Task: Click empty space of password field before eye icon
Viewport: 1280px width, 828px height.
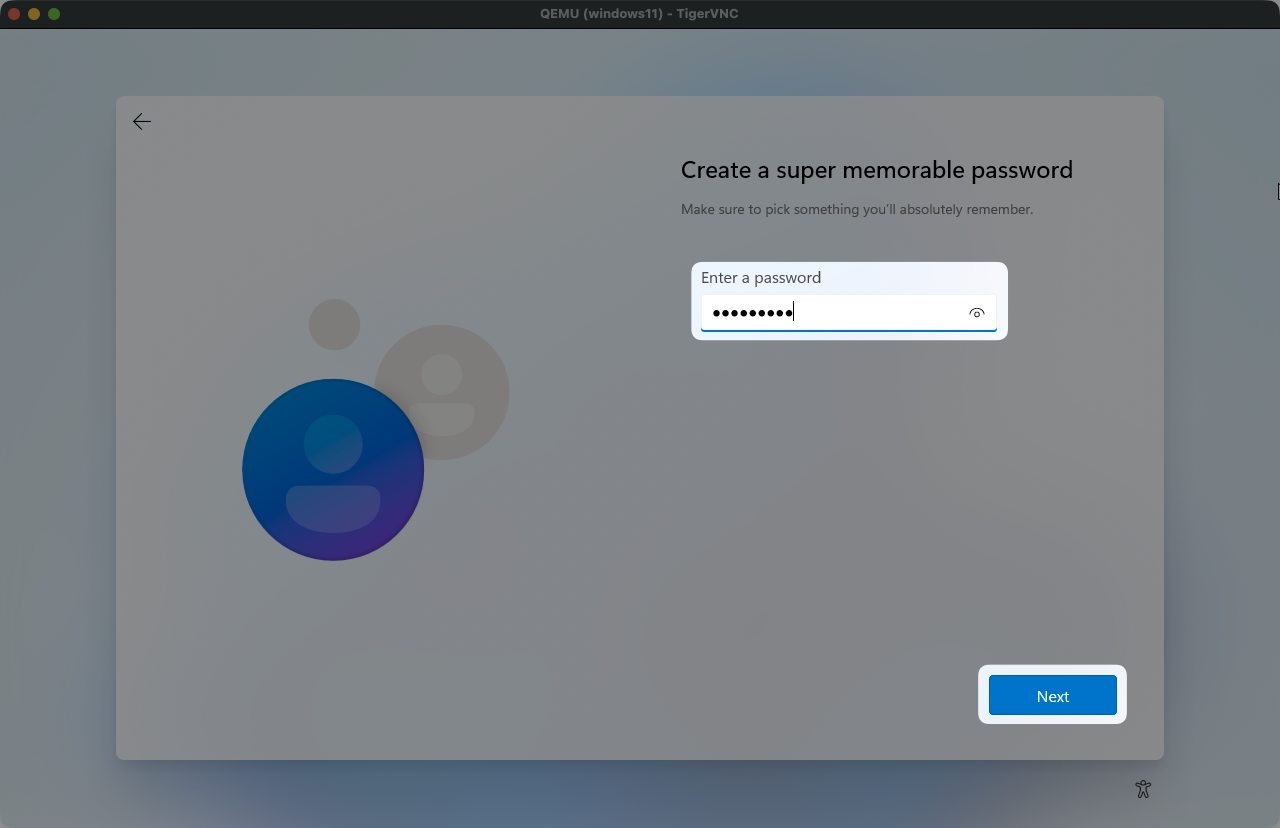Action: [880, 313]
